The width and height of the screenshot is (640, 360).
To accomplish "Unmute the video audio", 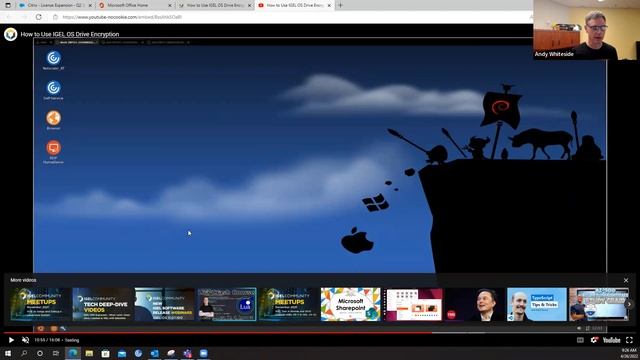I will click(25, 340).
